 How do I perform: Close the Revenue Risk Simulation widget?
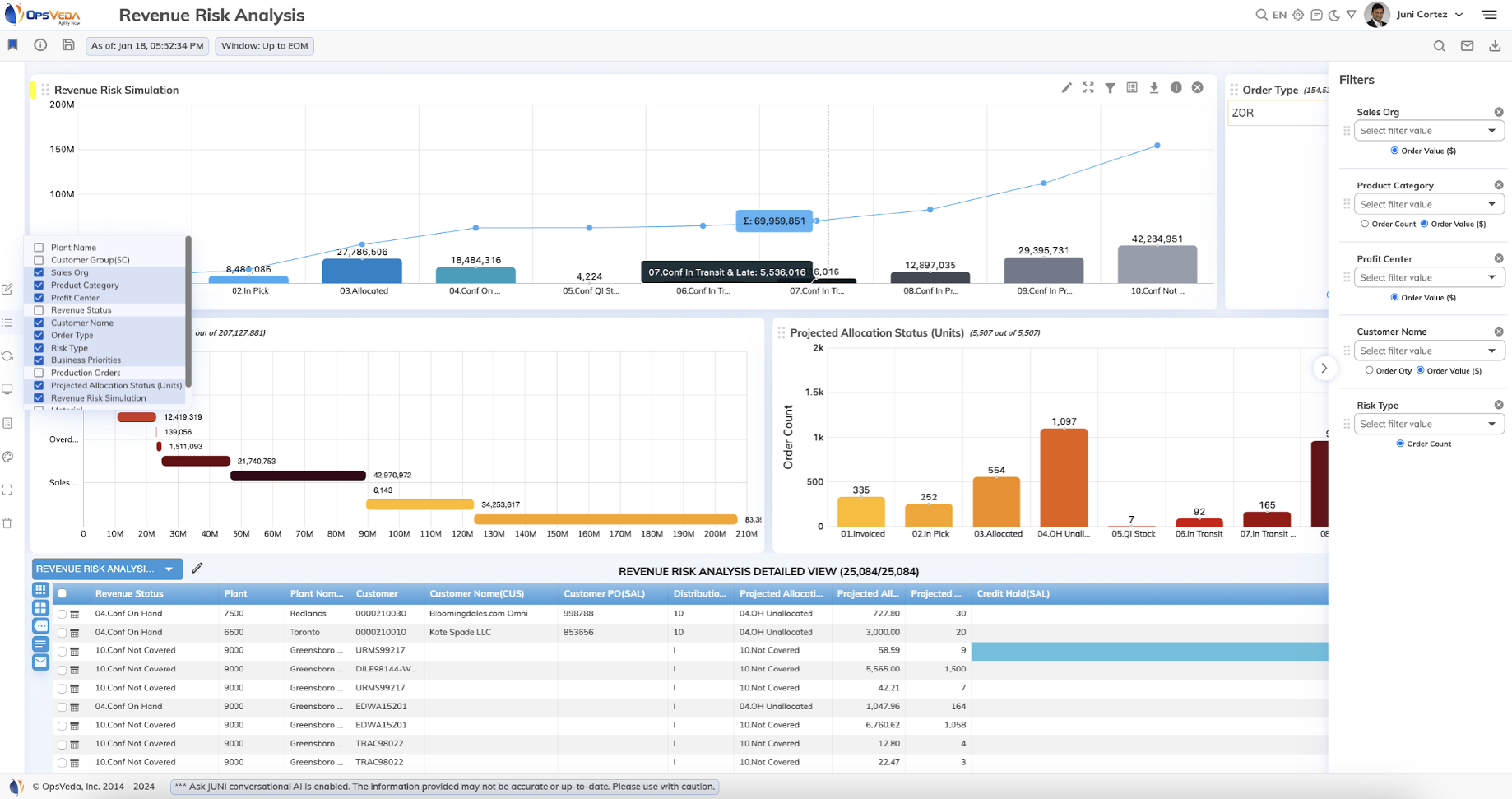tap(1198, 87)
